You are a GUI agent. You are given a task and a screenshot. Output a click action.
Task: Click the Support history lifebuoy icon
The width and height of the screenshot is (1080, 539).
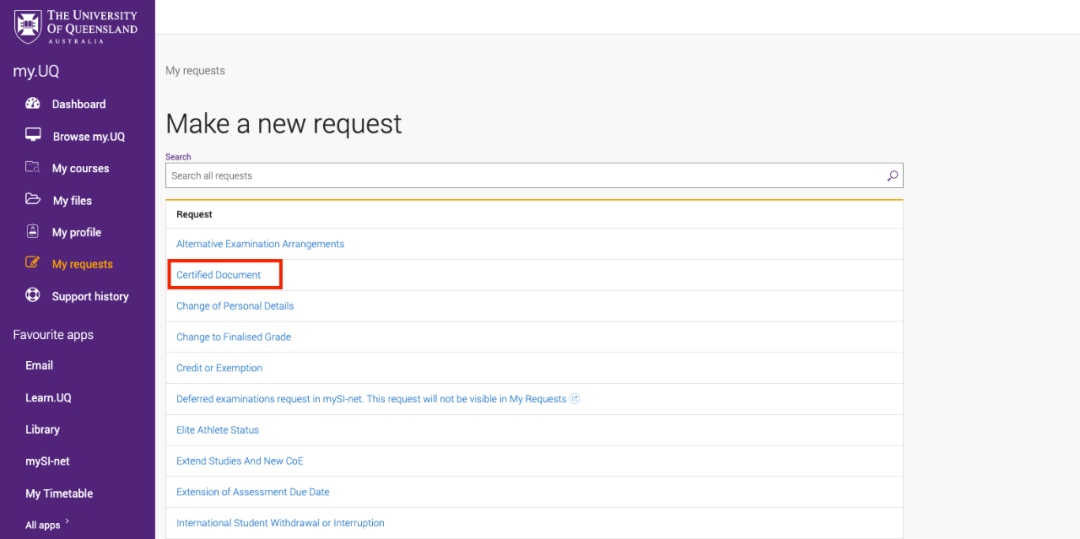click(x=32, y=296)
